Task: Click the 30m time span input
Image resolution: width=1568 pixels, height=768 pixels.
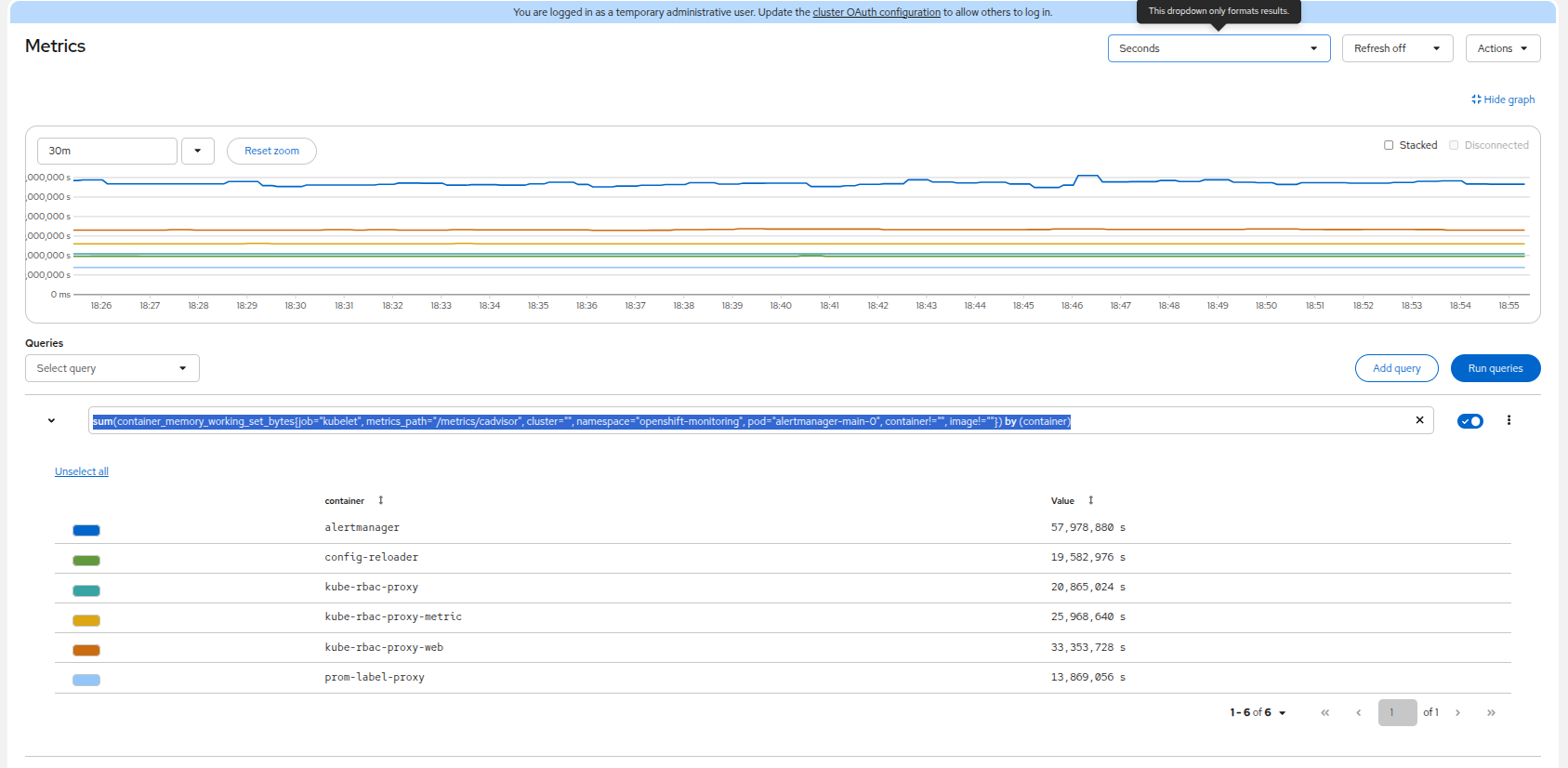Action: coord(107,151)
